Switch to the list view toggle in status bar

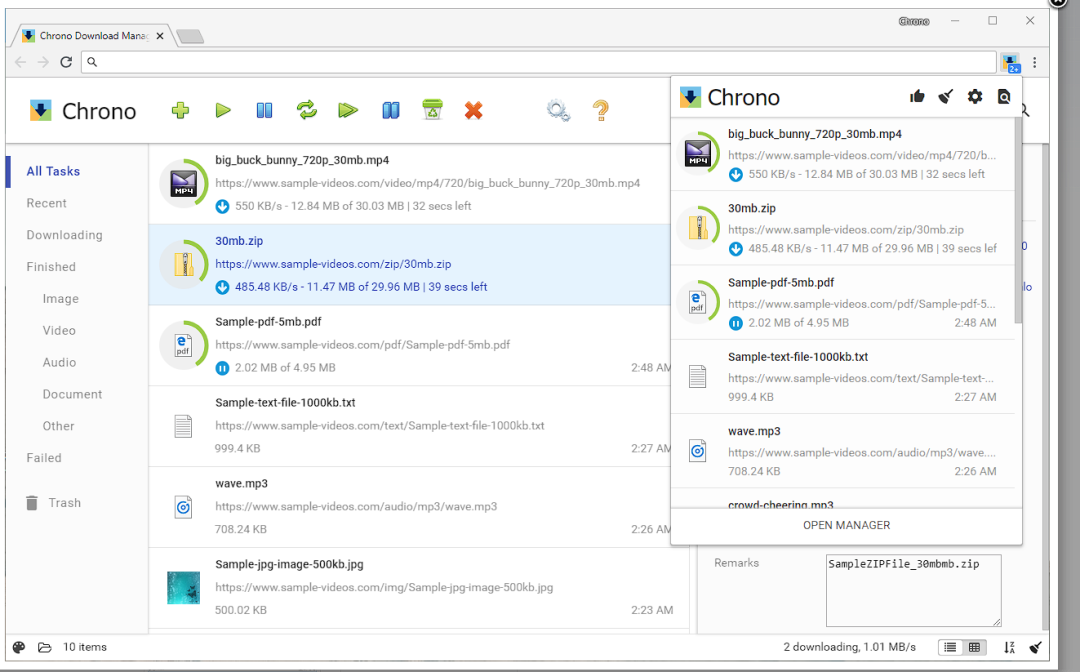(951, 647)
